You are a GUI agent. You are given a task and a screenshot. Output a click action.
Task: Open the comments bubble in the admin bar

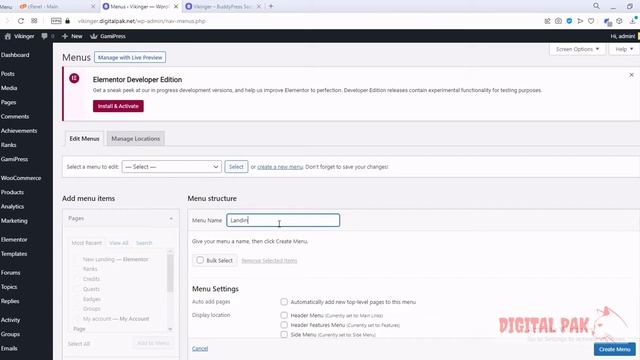click(44, 36)
